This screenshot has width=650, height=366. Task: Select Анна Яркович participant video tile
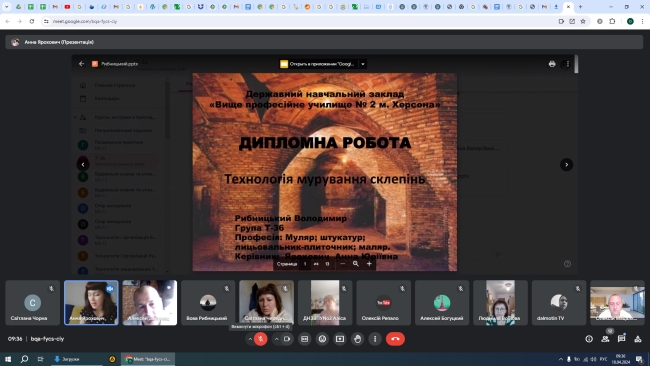click(x=91, y=303)
